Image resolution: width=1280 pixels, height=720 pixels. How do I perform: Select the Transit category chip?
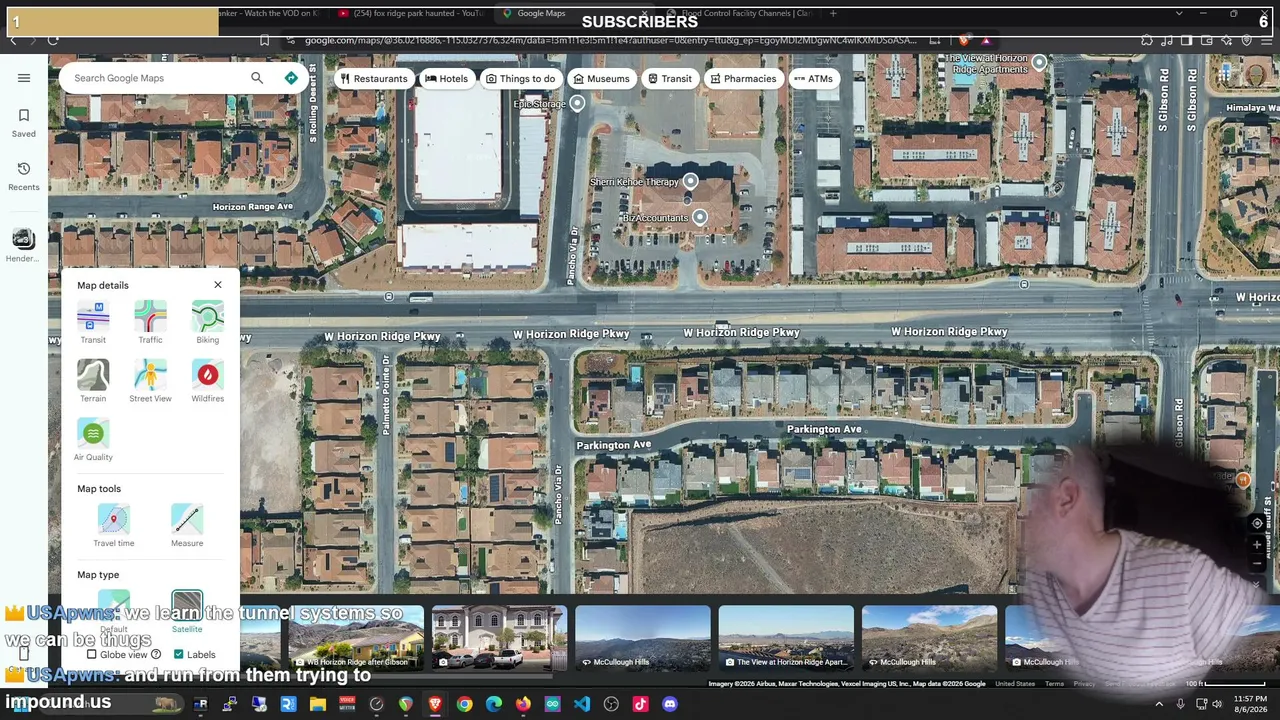(670, 79)
